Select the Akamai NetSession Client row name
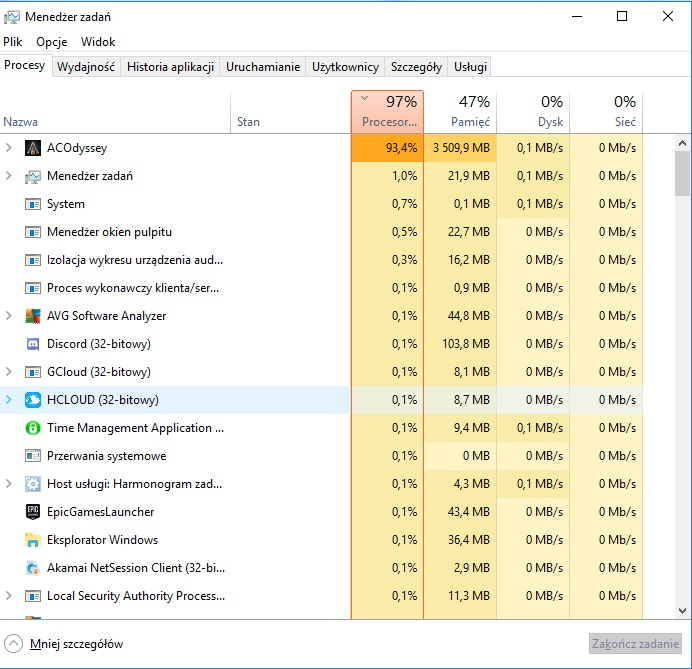This screenshot has width=692, height=669. (136, 568)
